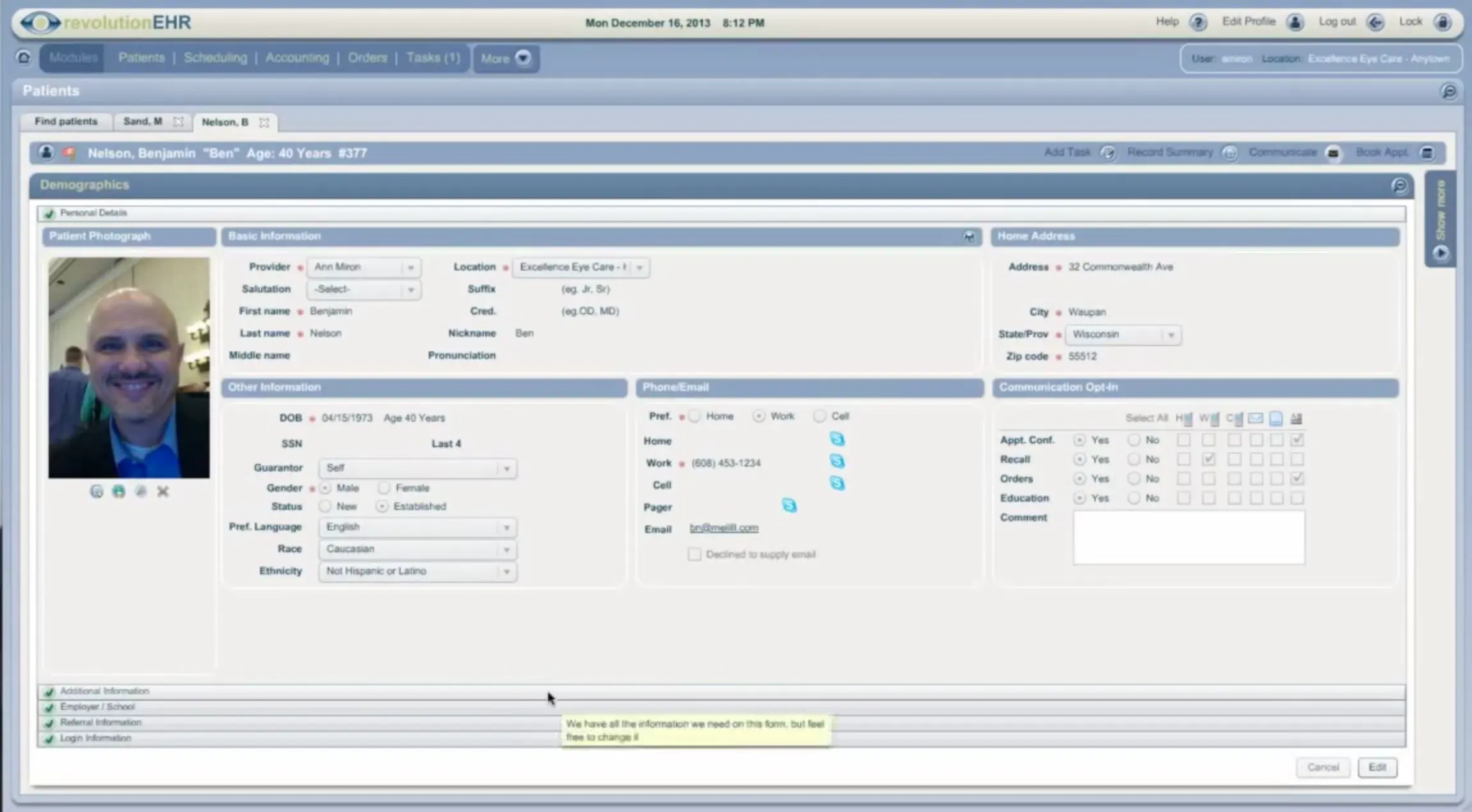
Task: Open the Scheduling menu
Action: (x=215, y=57)
